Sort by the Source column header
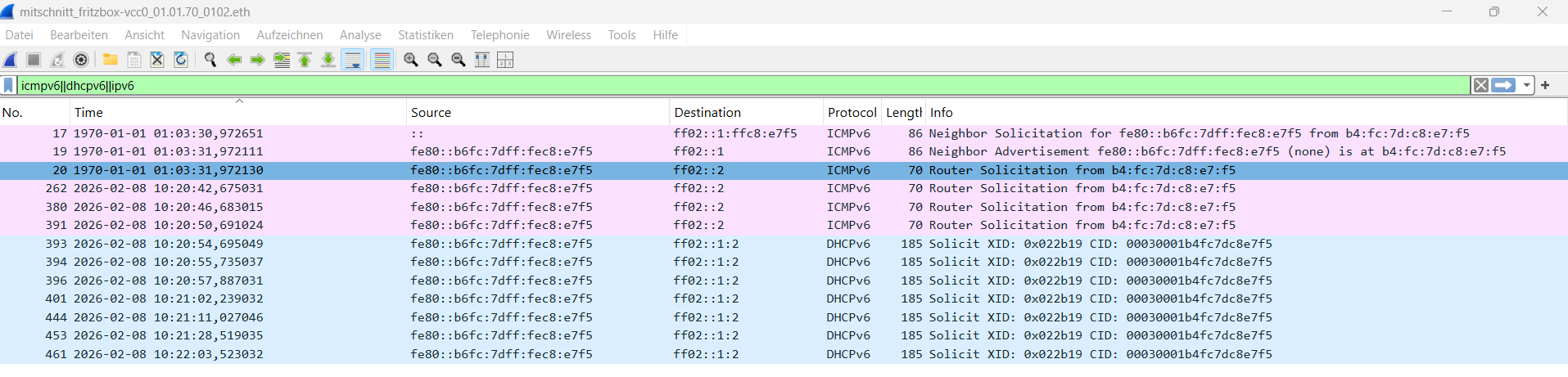 [x=537, y=112]
